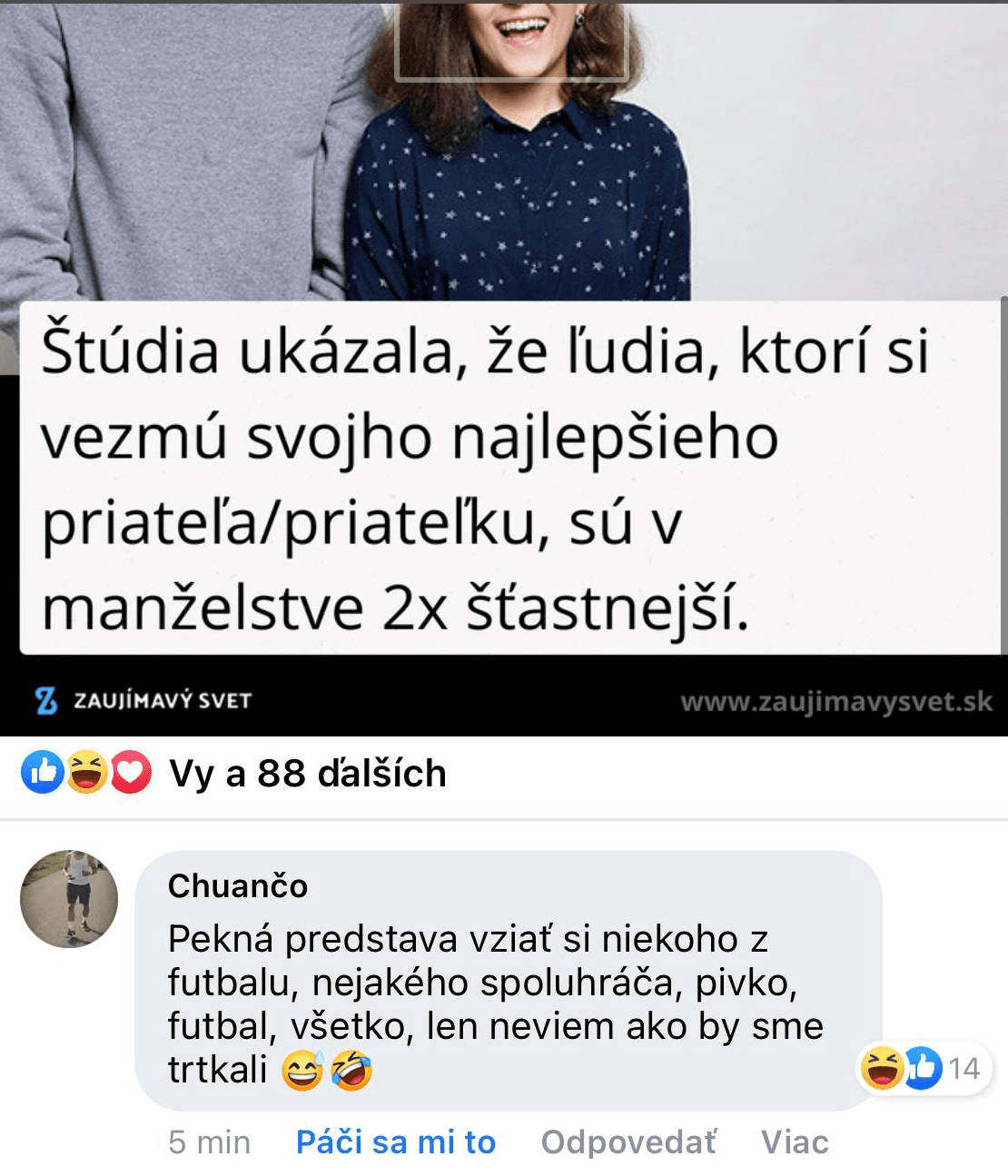Click the comment text bubble by Chuančo

click(509, 981)
